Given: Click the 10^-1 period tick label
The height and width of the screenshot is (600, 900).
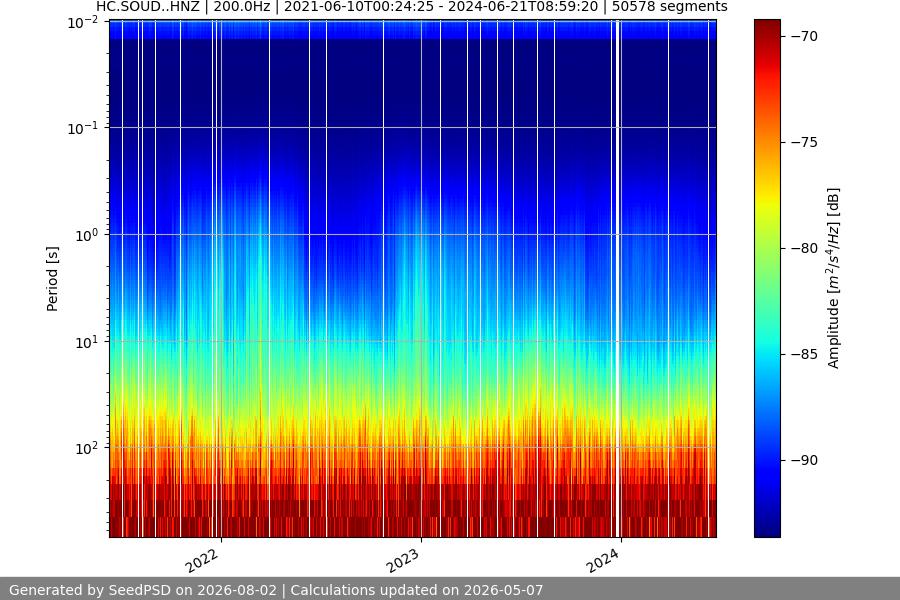Looking at the screenshot, I should [83, 128].
